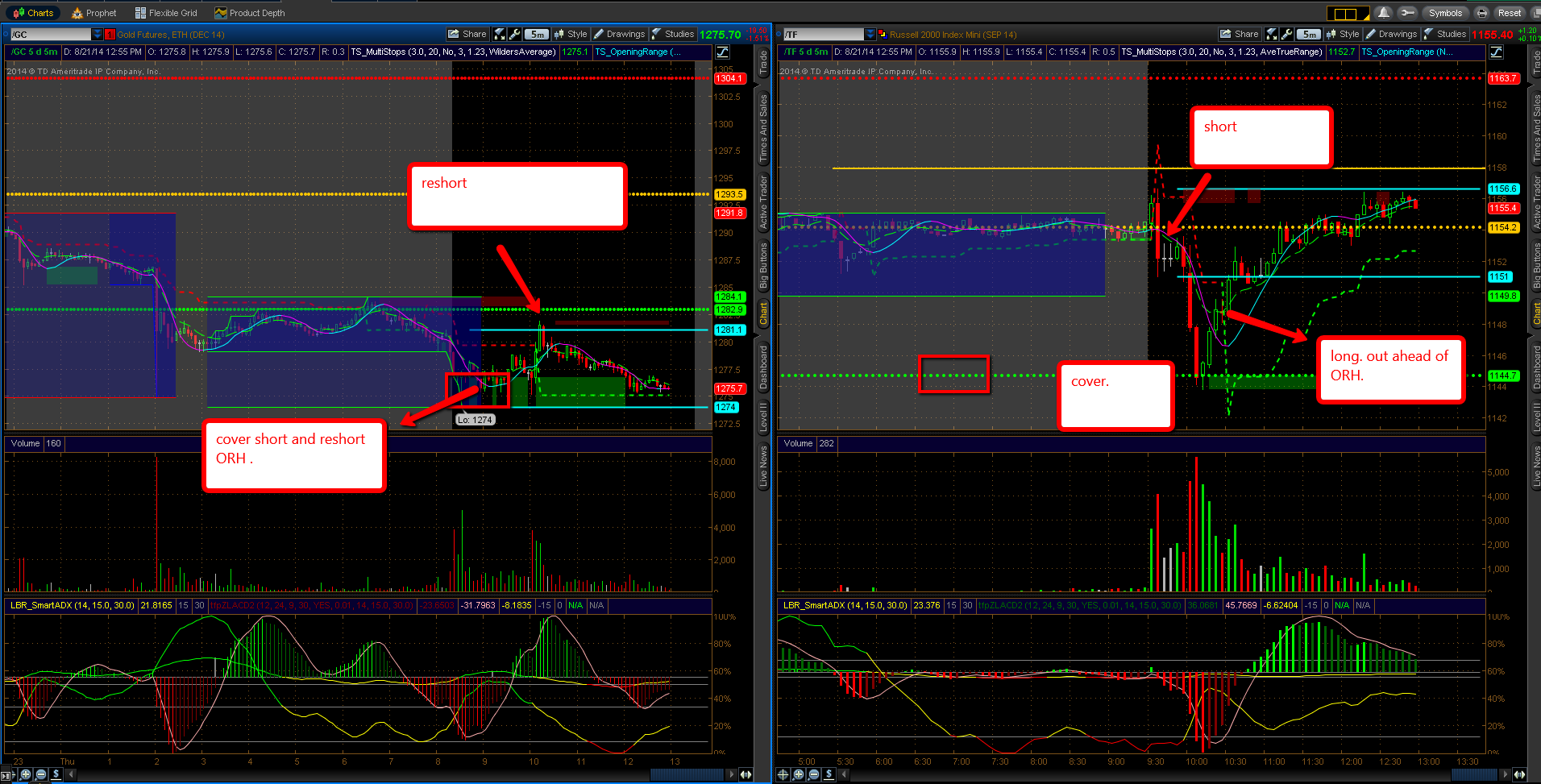1541x784 pixels.
Task: Change 5m timeframe on /GC chart
Action: coord(537,35)
